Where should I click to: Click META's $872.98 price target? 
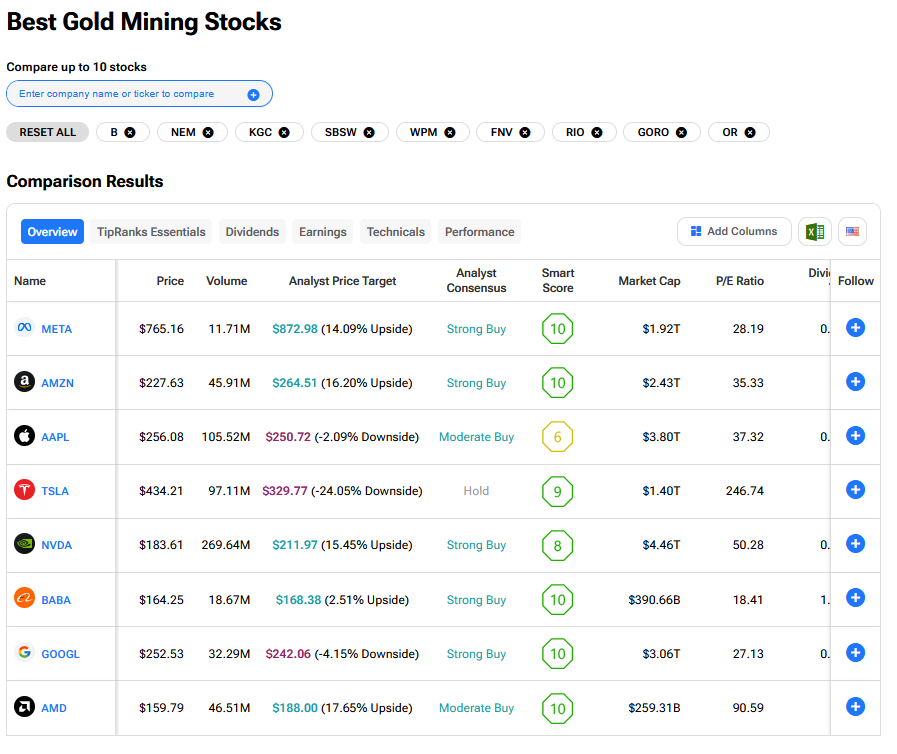pos(295,329)
